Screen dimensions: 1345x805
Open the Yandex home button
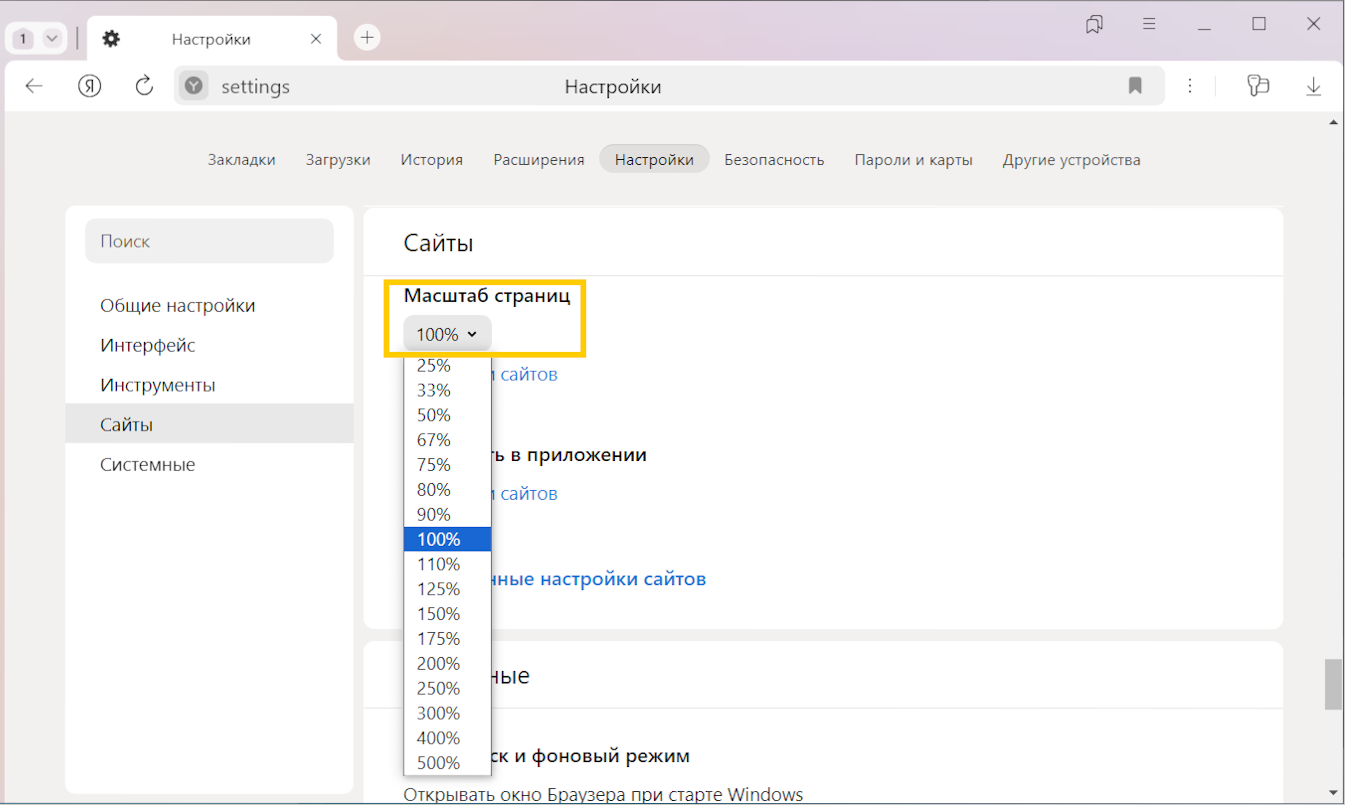click(x=90, y=87)
